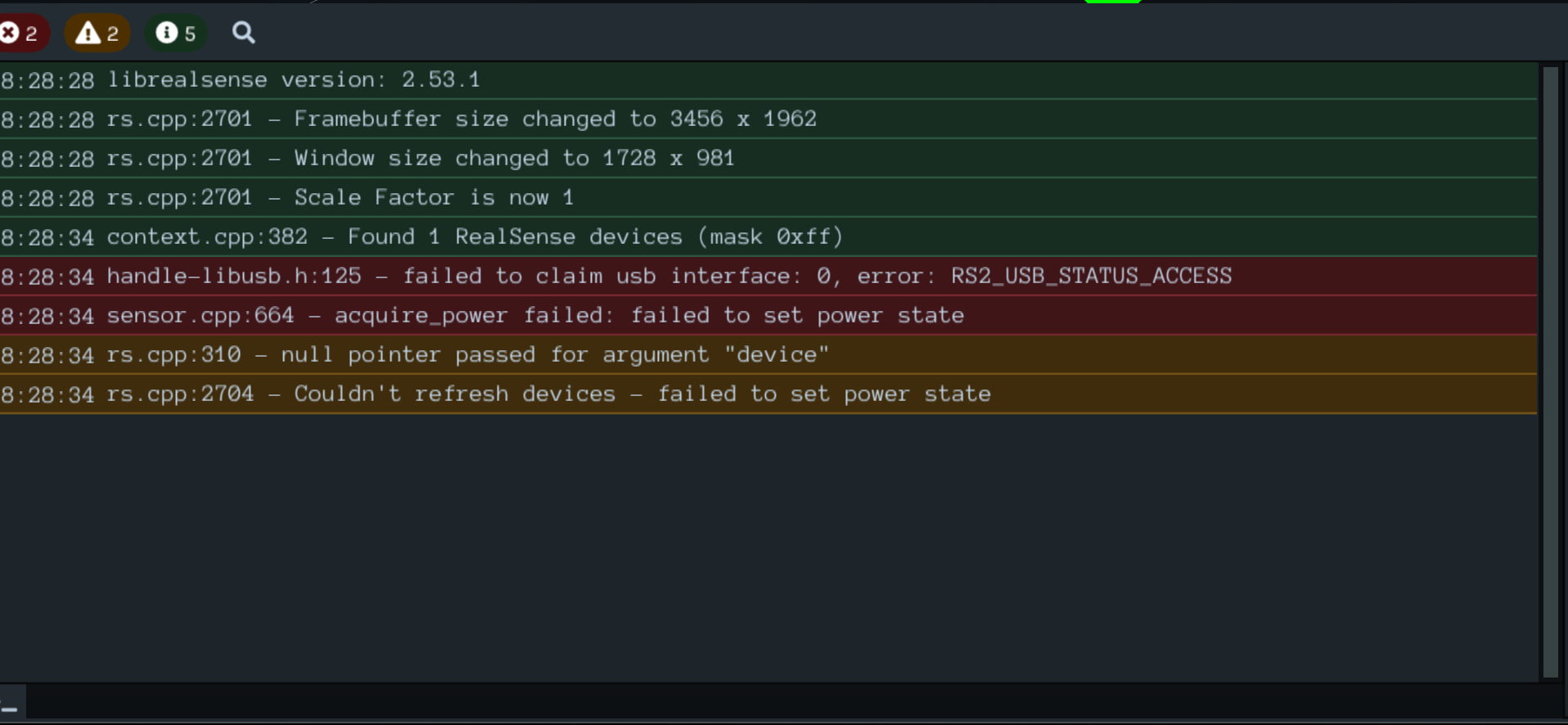Click the green circular info icon
The width and height of the screenshot is (1568, 725).
(x=168, y=33)
